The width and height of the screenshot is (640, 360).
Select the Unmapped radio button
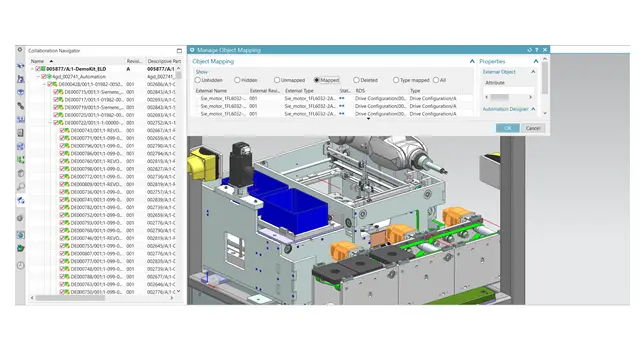(277, 80)
